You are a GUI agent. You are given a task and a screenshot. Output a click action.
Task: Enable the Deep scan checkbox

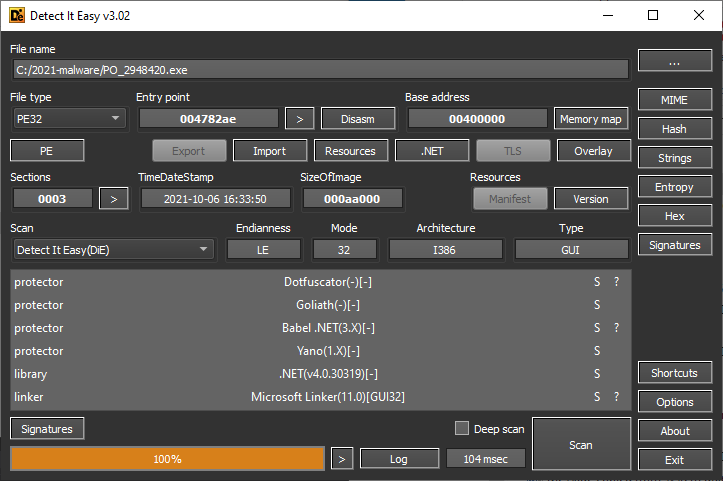click(x=462, y=428)
